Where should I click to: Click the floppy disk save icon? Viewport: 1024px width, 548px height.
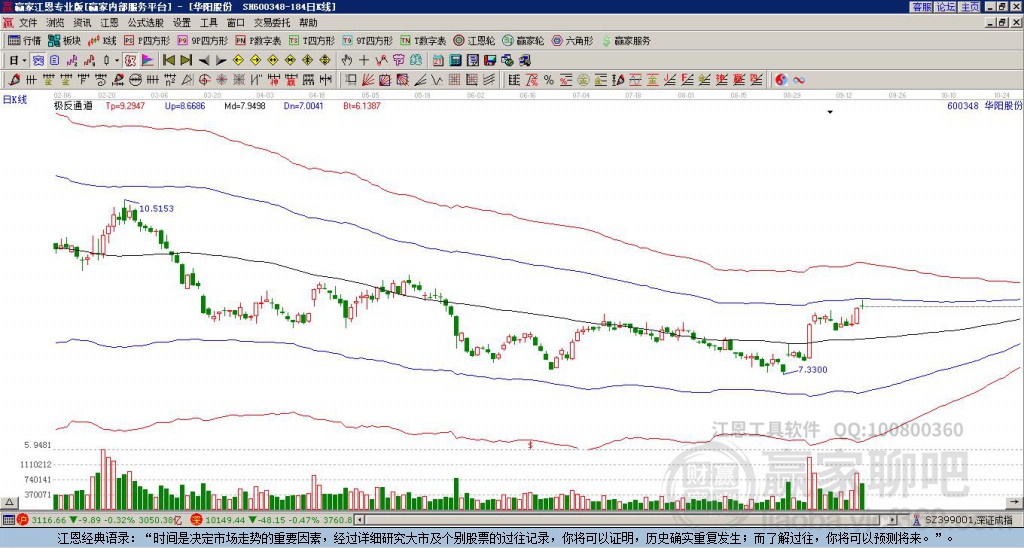(x=490, y=61)
